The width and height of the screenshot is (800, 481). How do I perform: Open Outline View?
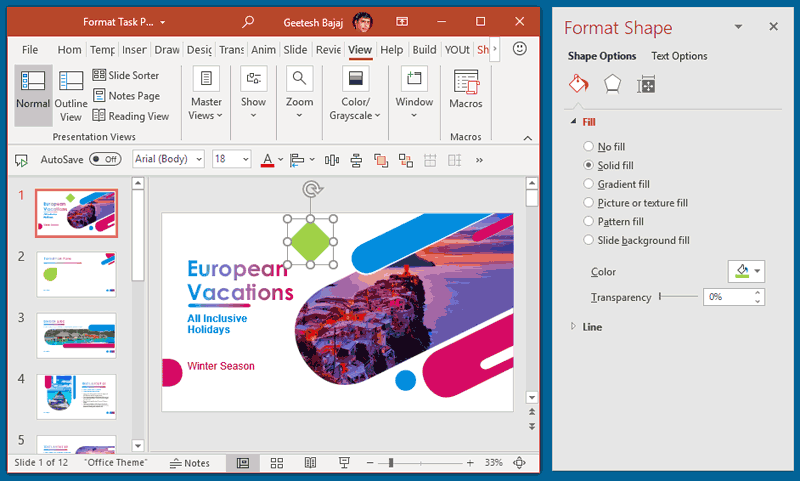(71, 95)
